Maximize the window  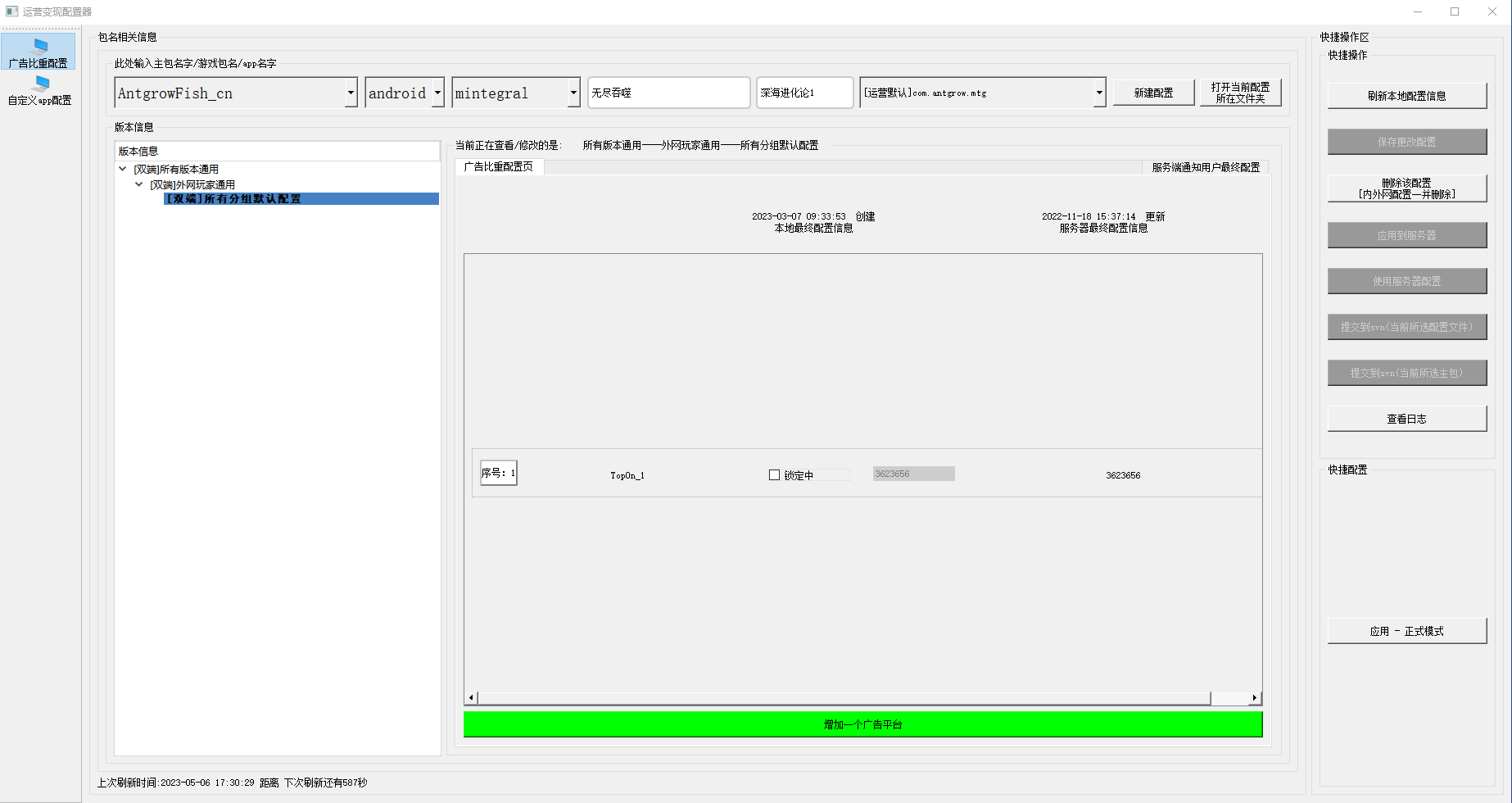pos(1455,11)
